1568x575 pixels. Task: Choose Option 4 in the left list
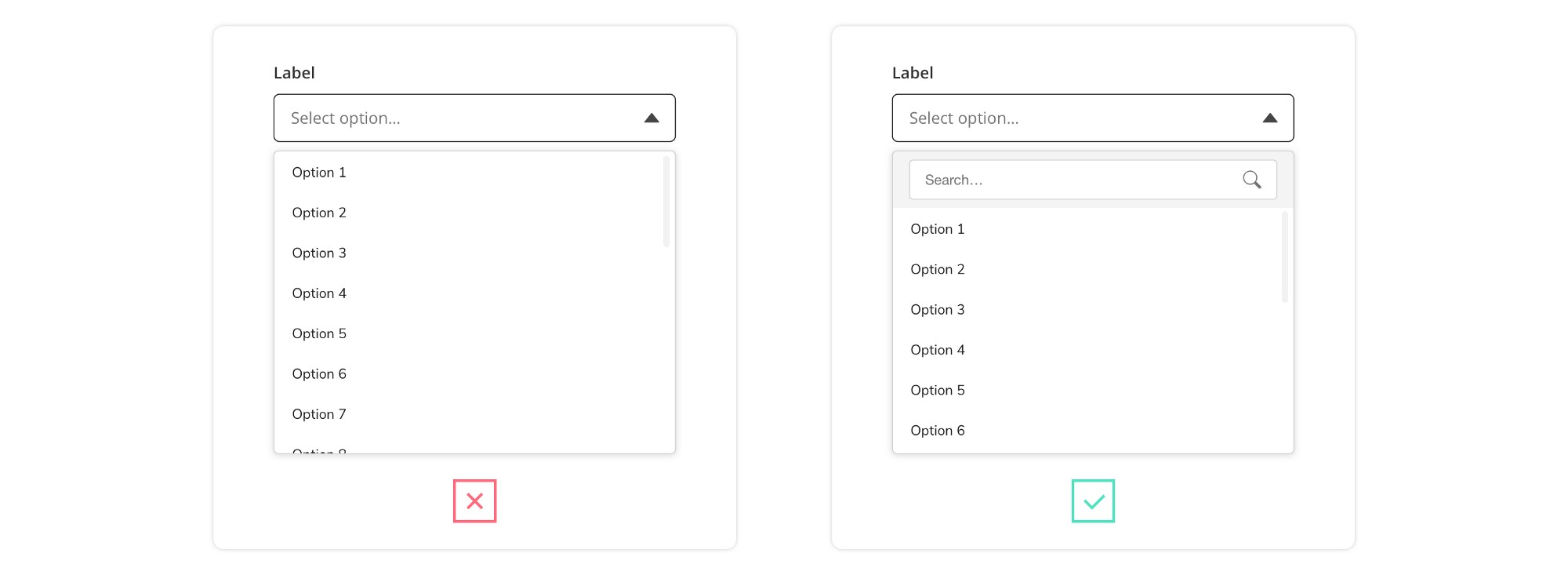click(x=469, y=293)
